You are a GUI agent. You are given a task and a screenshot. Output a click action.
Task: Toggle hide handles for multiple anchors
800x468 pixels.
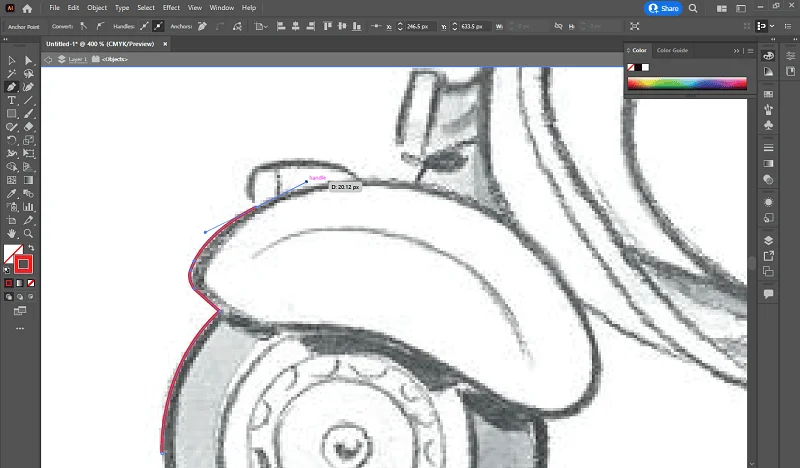coord(158,26)
